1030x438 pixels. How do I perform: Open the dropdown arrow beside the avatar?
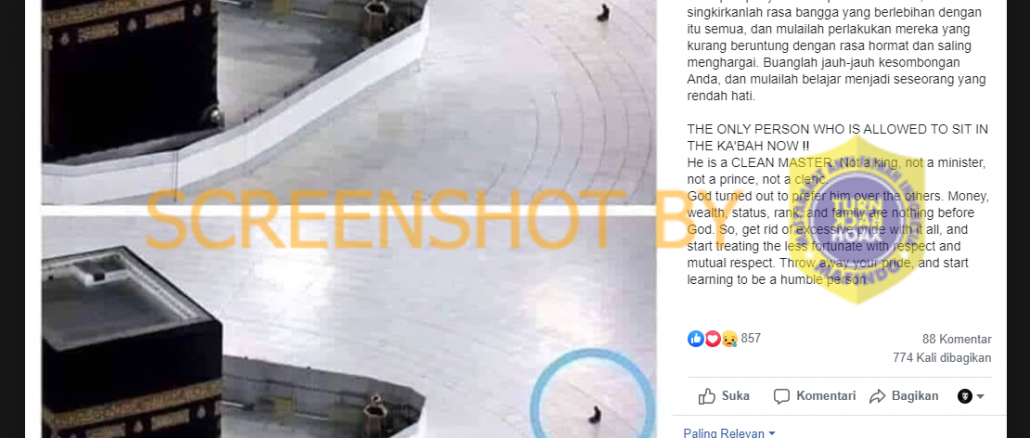coord(981,397)
